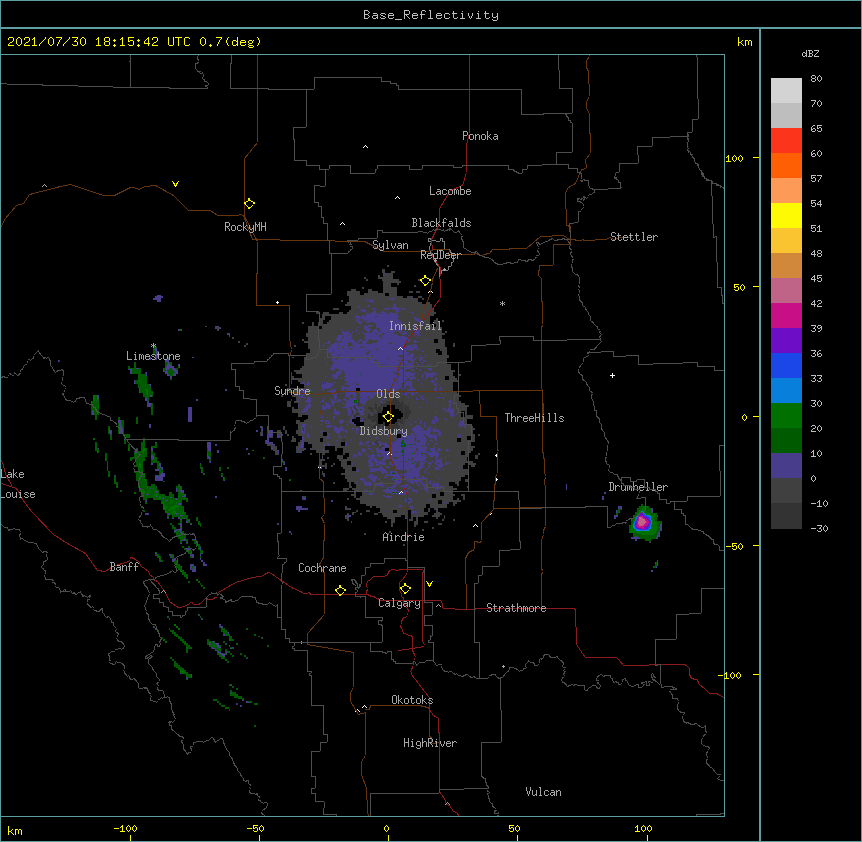Select the yellow diamond marker below Cochrane
Screen dimensions: 862x842
pyautogui.click(x=340, y=590)
